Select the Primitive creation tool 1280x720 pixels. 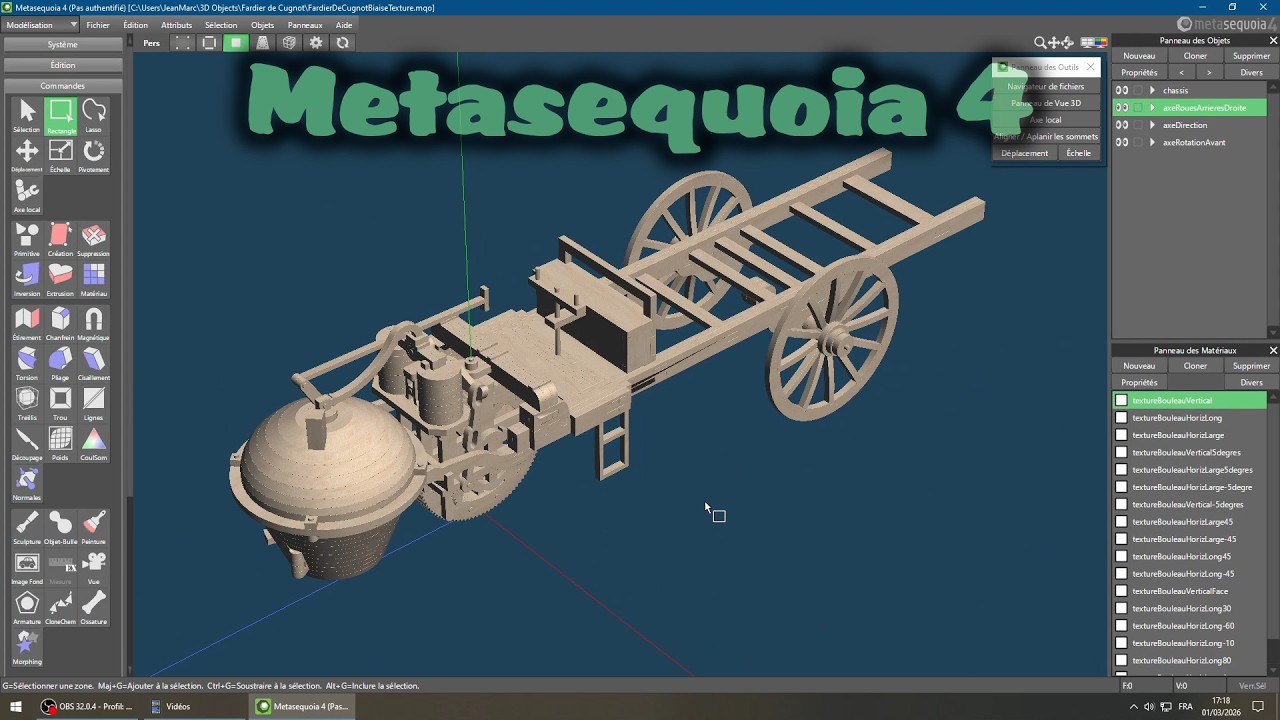click(27, 240)
